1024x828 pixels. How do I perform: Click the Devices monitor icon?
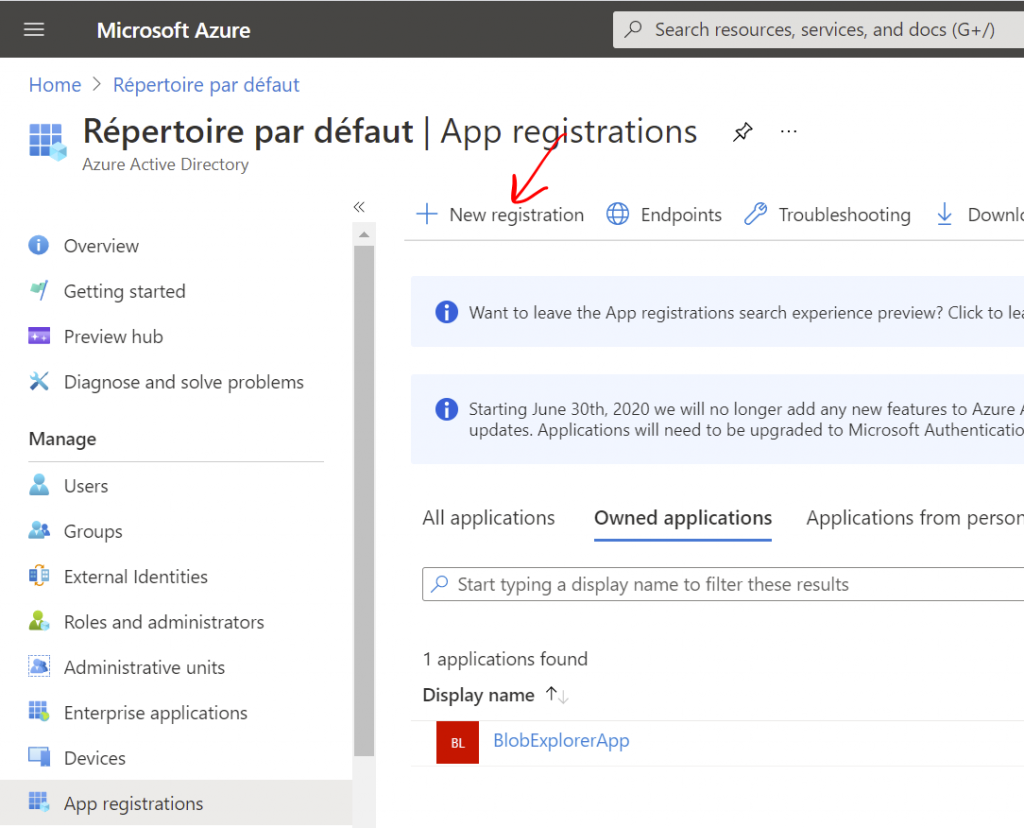39,756
